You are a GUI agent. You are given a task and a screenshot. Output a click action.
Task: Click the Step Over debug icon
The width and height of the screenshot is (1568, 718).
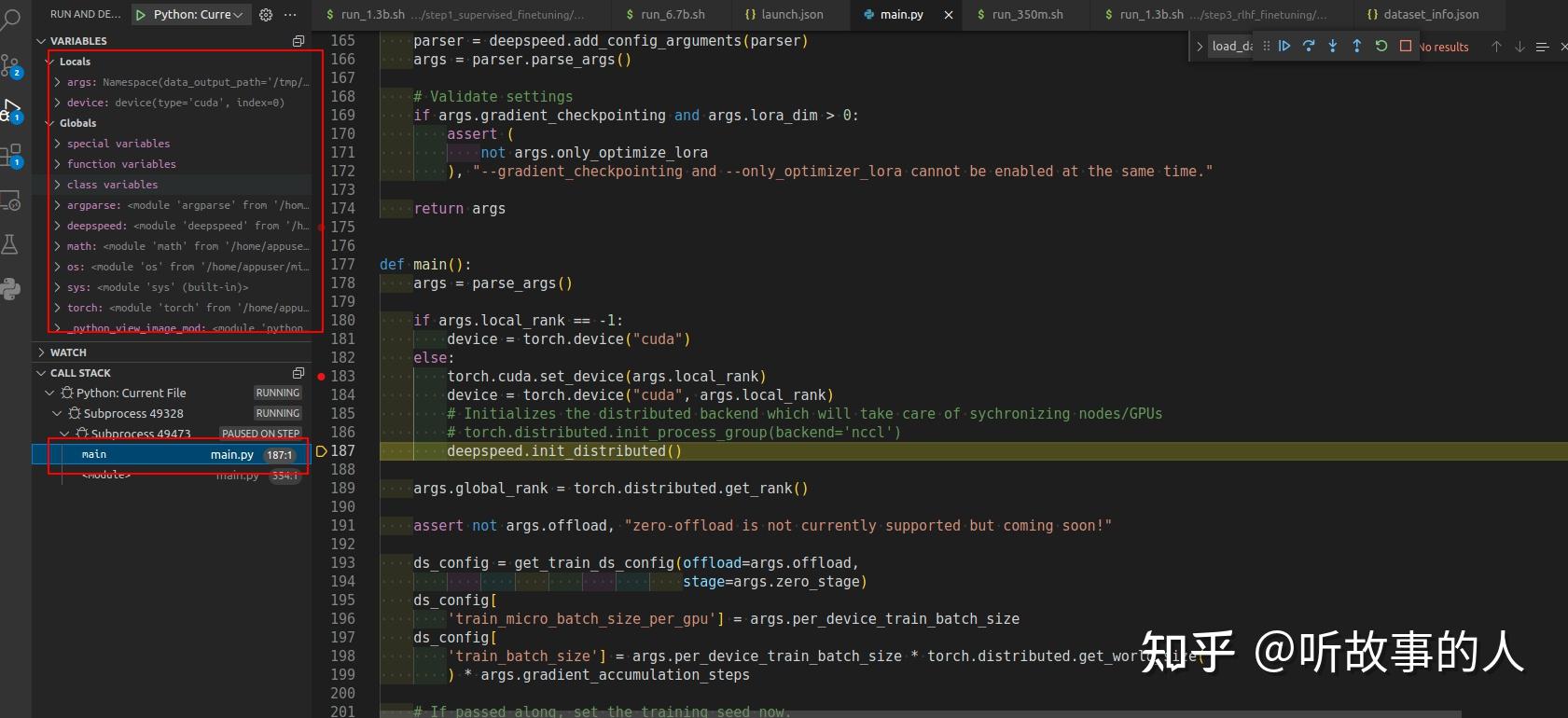1309,46
